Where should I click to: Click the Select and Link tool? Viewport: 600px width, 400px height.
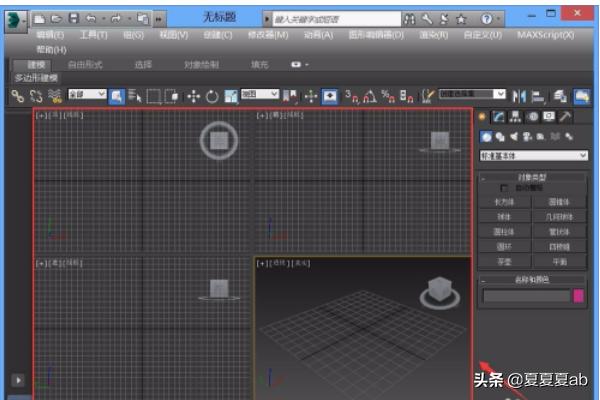[17, 96]
